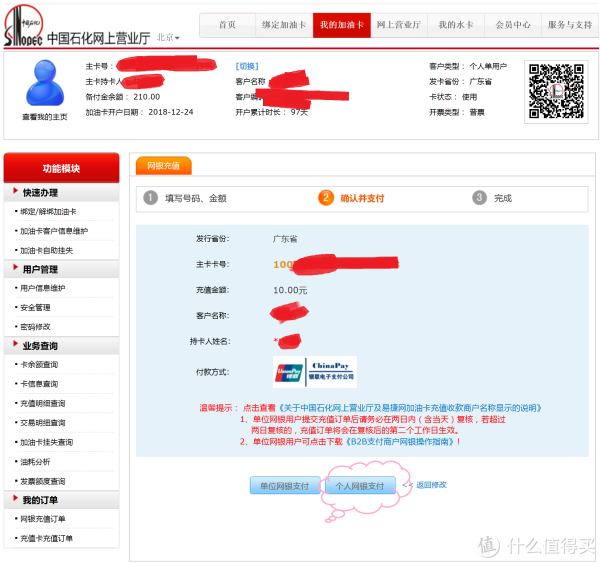Screen dimensions: 600x563
Task: Open 安全管理 in the sidebar
Action: [x=35, y=308]
